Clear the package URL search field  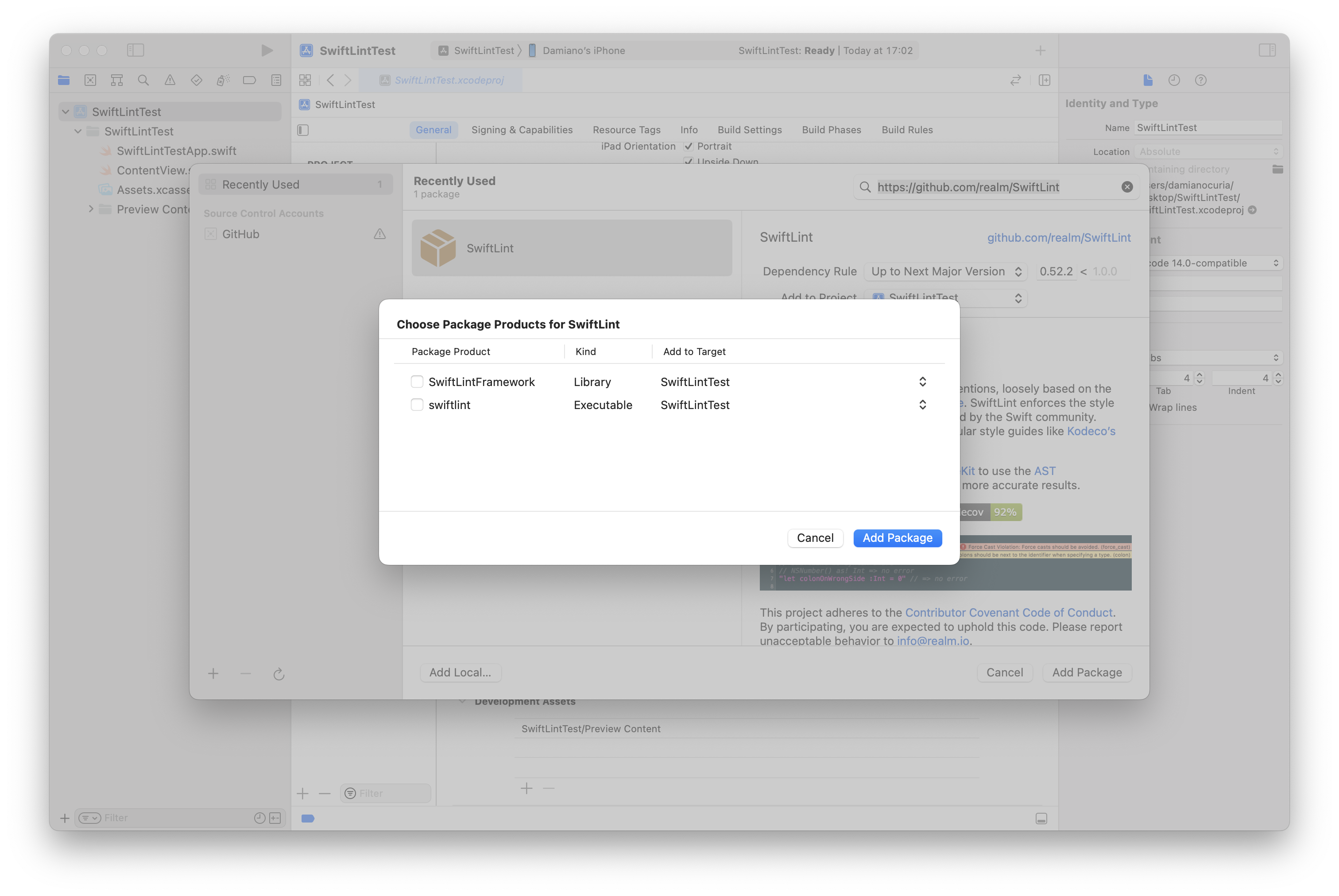1126,187
